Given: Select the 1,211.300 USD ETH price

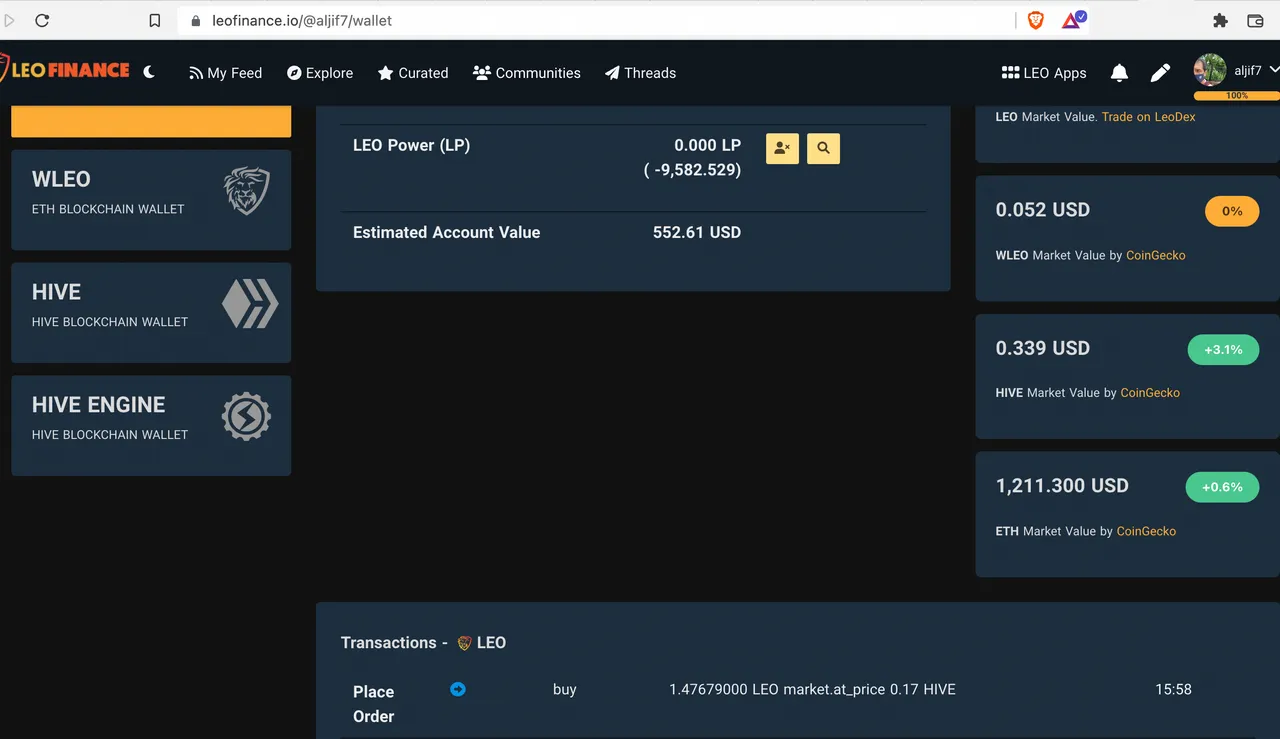Looking at the screenshot, I should (x=1062, y=486).
